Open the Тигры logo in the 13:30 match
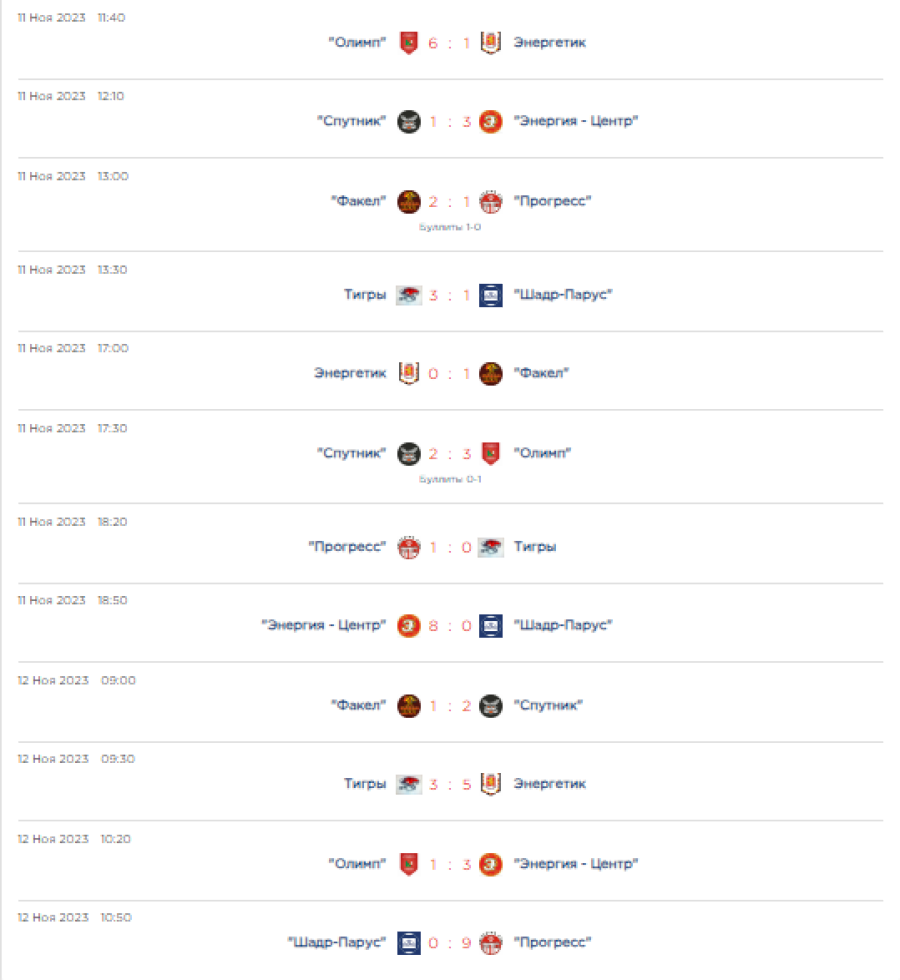The height and width of the screenshot is (980, 900). (408, 295)
